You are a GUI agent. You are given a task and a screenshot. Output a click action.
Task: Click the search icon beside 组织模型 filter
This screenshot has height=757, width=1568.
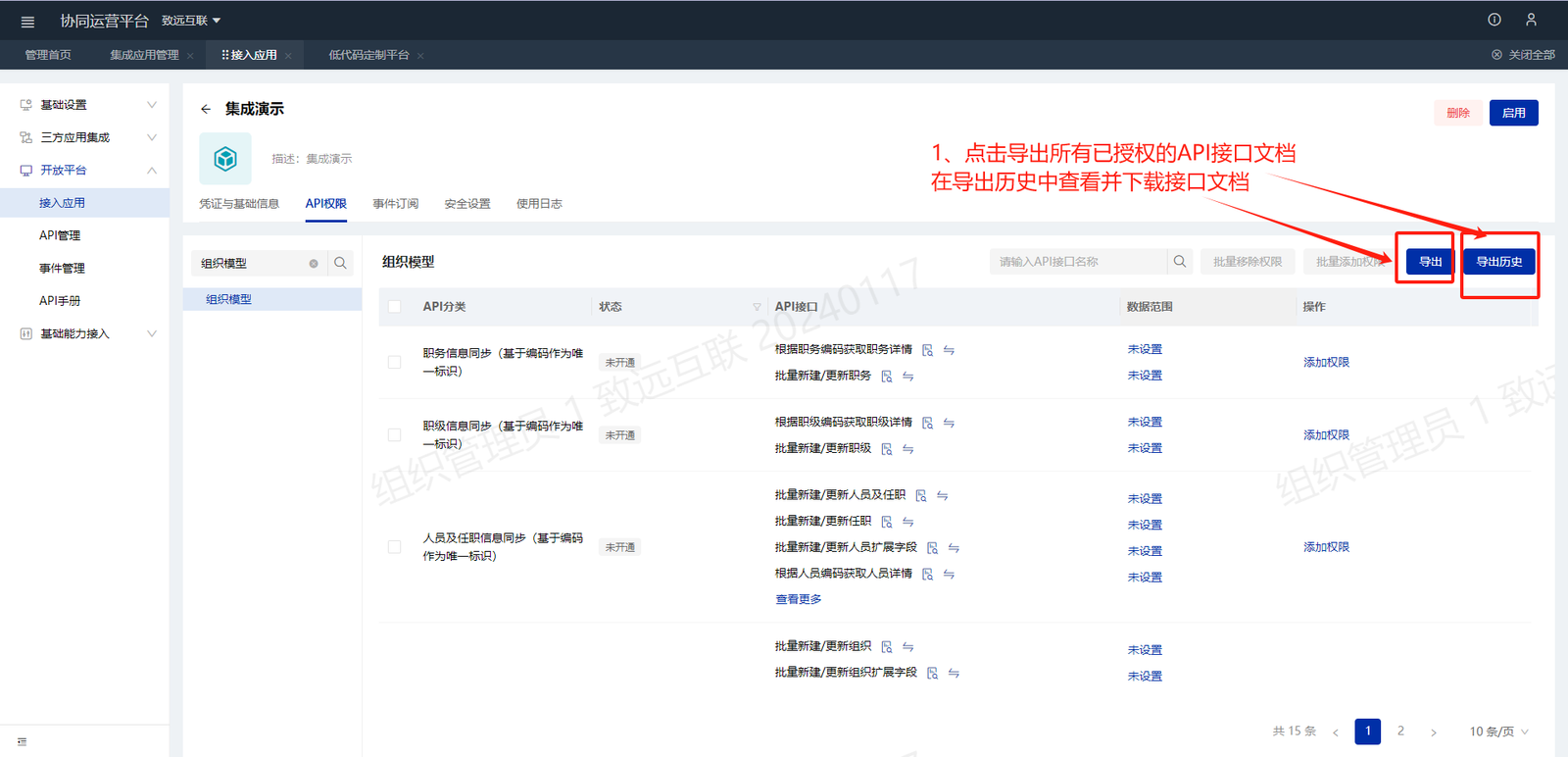tap(340, 263)
